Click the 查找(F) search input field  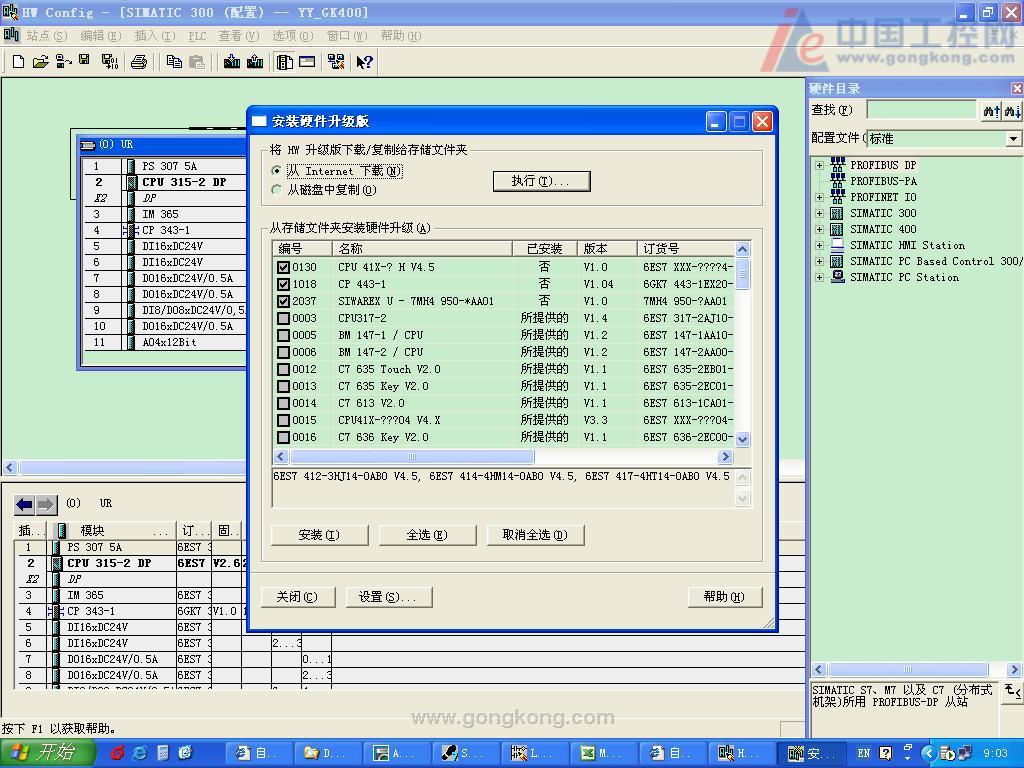(x=921, y=110)
